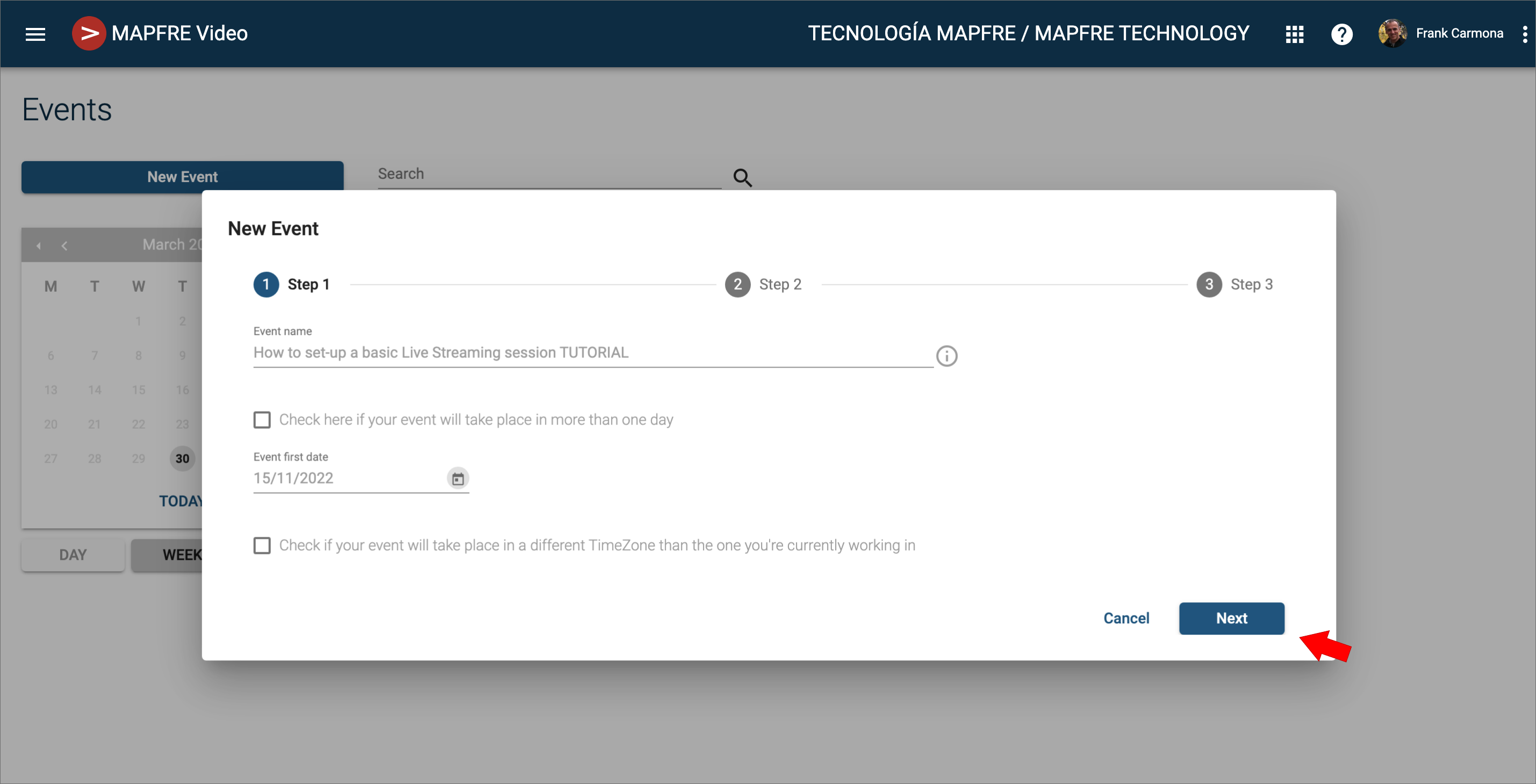
Task: Click the Next button
Action: 1231,618
